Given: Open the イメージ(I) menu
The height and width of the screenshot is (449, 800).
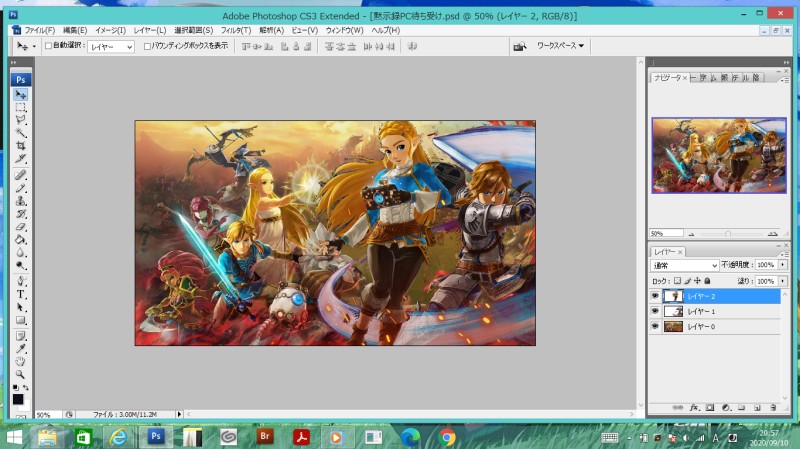Looking at the screenshot, I should (110, 31).
